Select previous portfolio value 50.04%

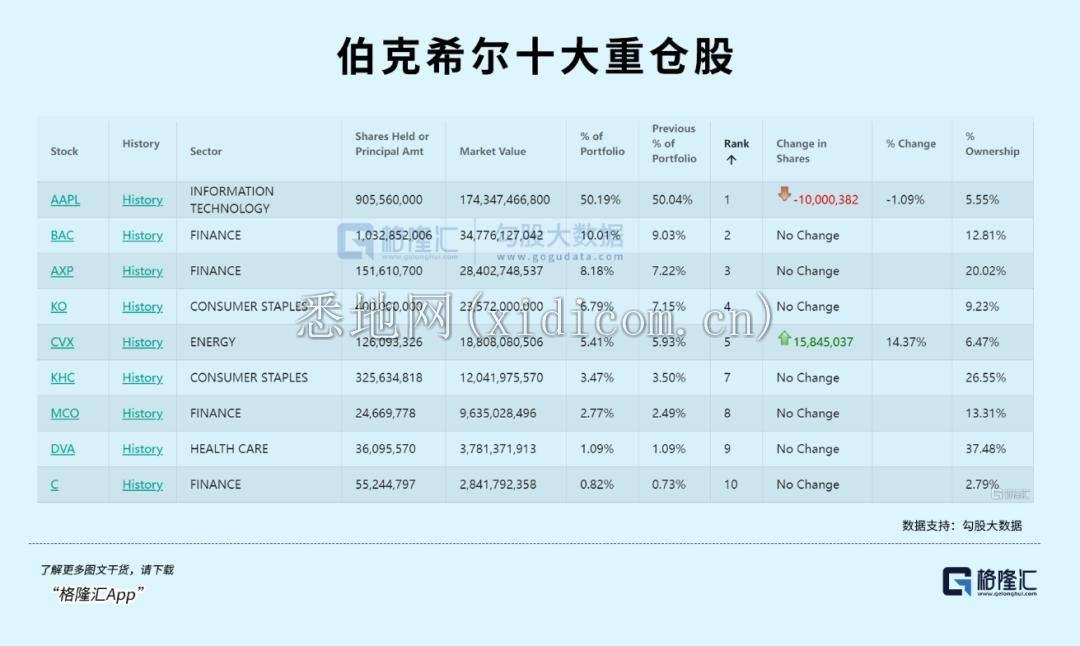pos(672,200)
